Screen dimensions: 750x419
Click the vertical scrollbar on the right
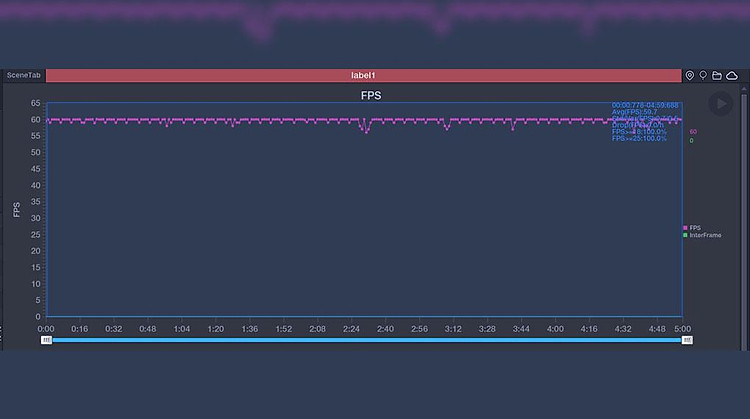point(743,200)
